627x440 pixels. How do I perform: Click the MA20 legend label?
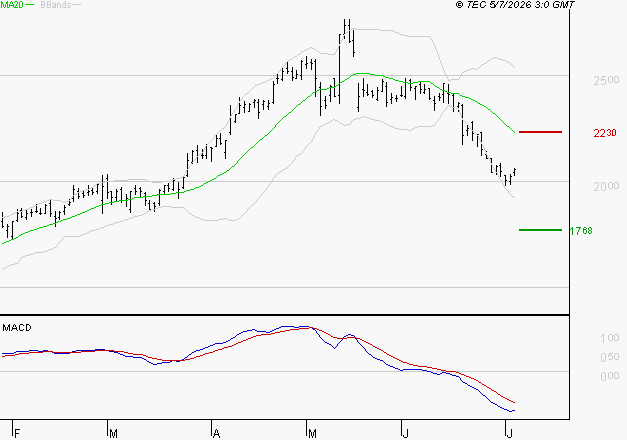coord(12,5)
